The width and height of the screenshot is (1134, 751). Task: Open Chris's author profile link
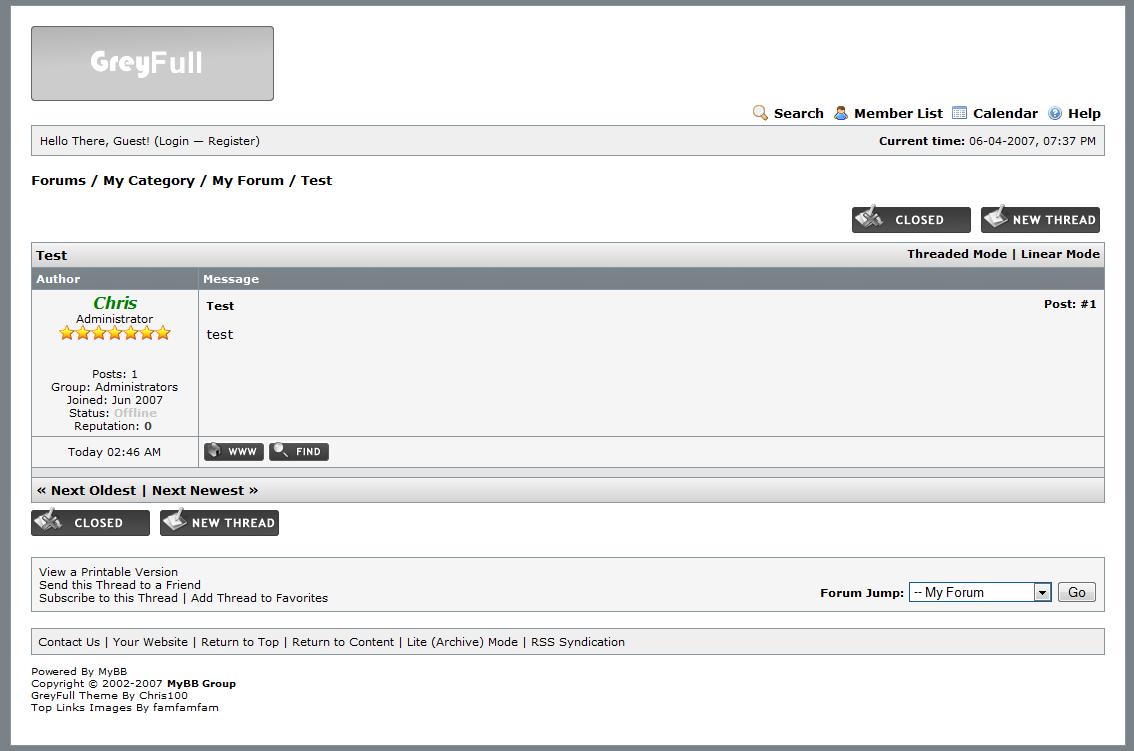pos(115,303)
